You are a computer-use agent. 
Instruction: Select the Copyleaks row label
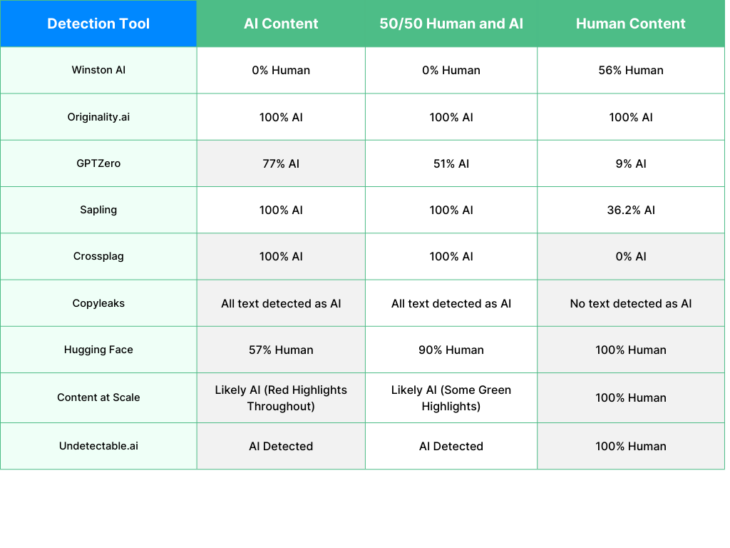[x=98, y=303]
